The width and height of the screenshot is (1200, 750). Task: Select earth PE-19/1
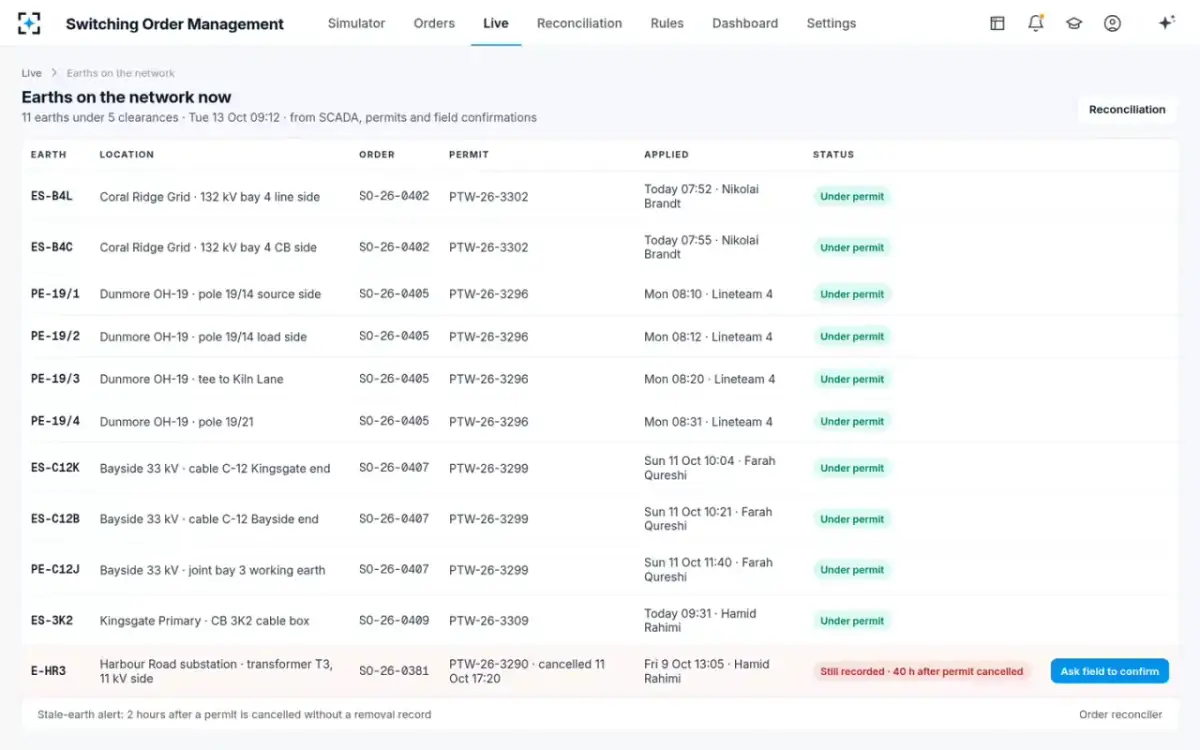click(55, 294)
